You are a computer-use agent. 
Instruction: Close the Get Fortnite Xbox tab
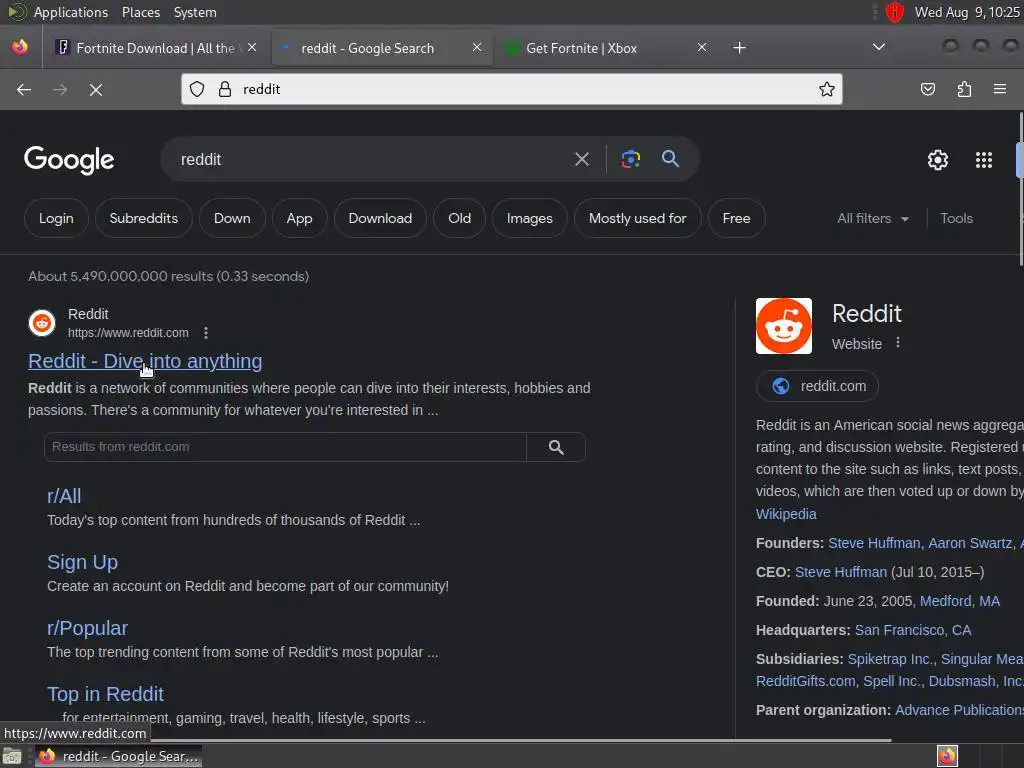tap(702, 48)
